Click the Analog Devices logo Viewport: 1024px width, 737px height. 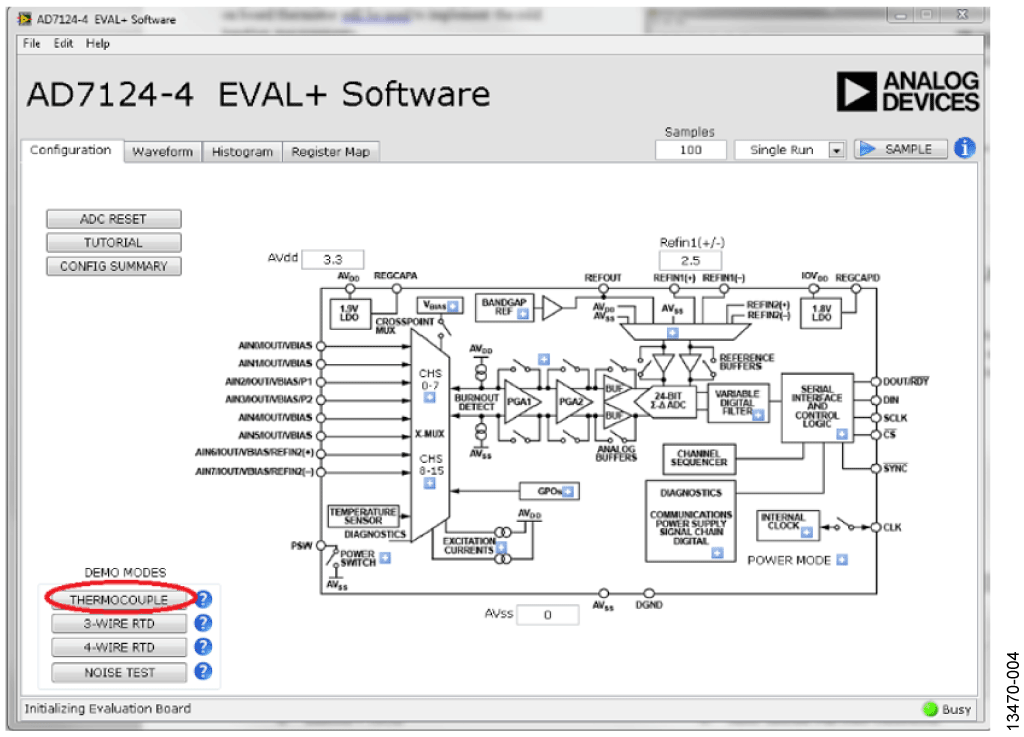tap(907, 91)
